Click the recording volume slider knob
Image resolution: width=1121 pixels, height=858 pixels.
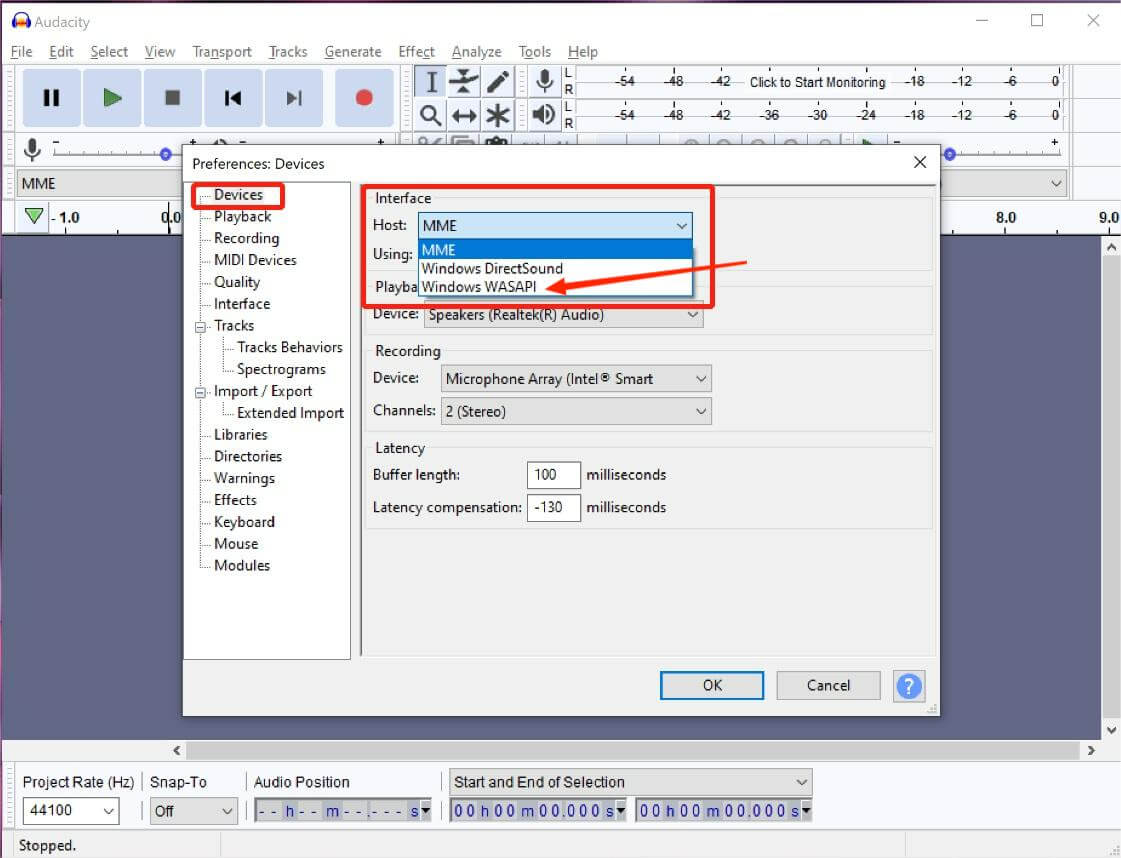166,154
